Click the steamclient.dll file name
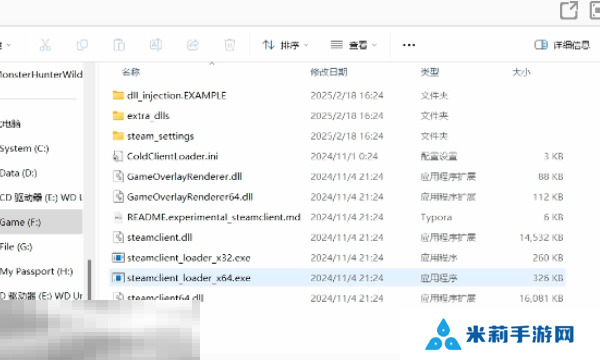 pyautogui.click(x=160, y=237)
